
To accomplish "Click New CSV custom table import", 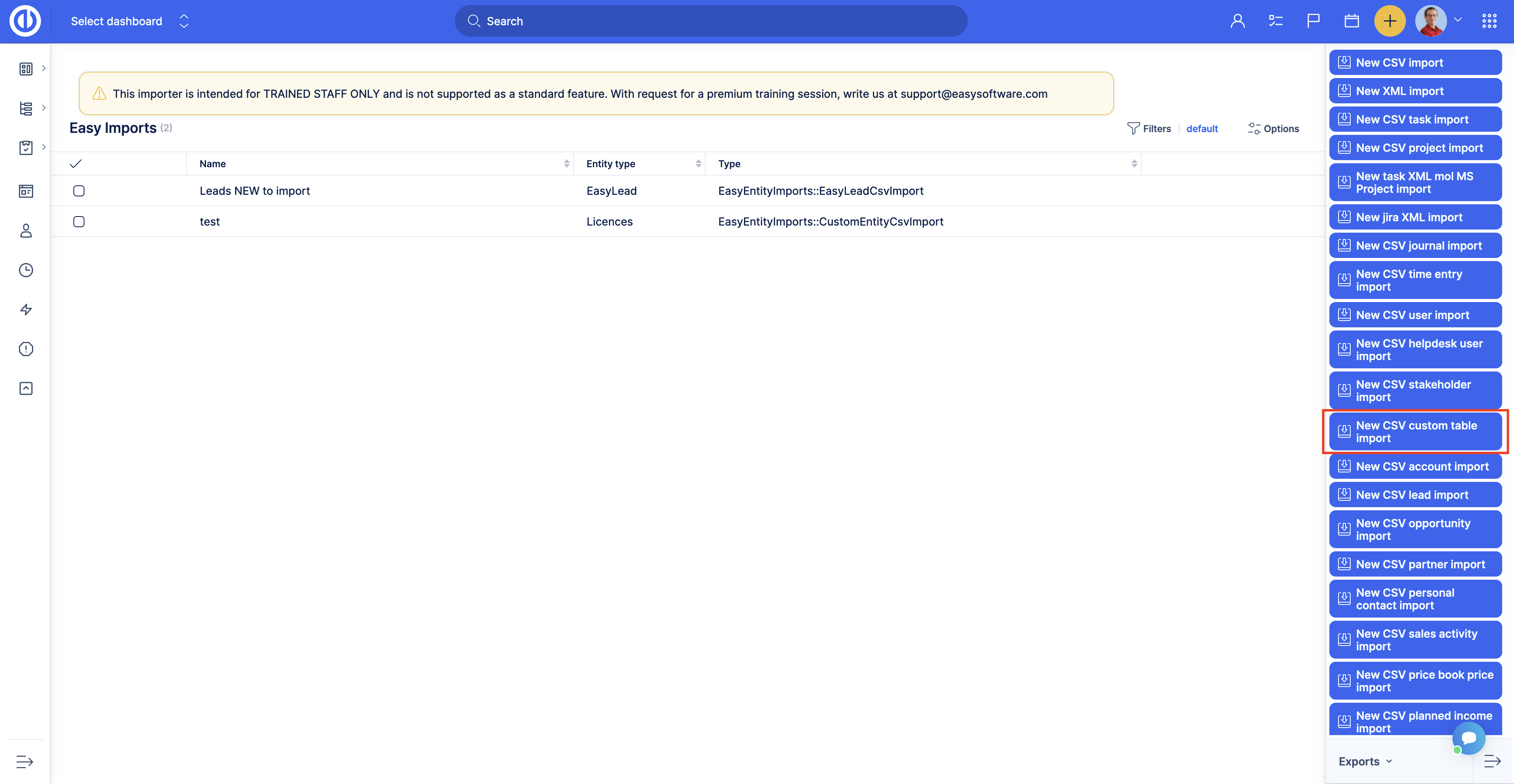I will pos(1415,432).
